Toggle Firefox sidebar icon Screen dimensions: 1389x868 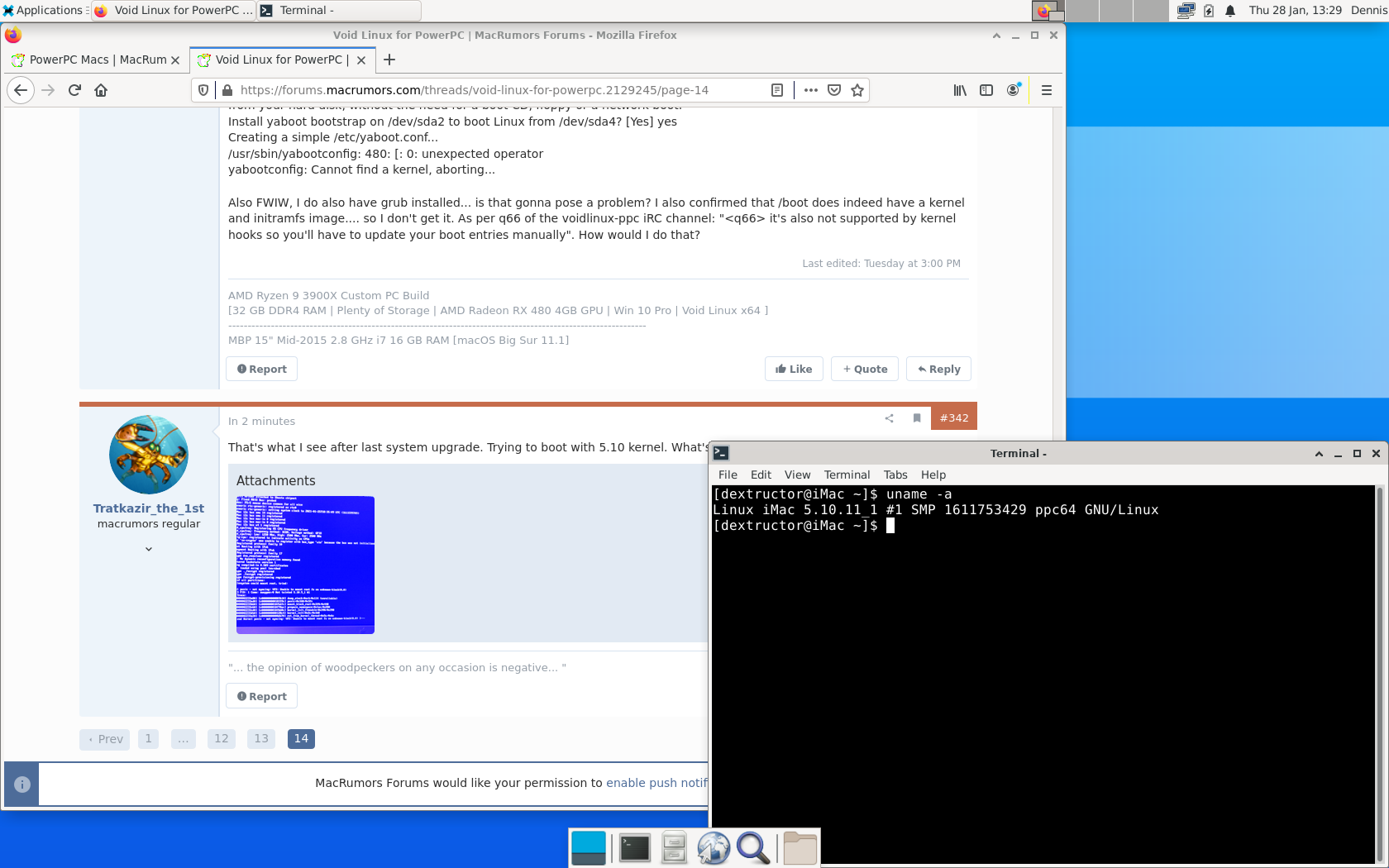click(986, 90)
